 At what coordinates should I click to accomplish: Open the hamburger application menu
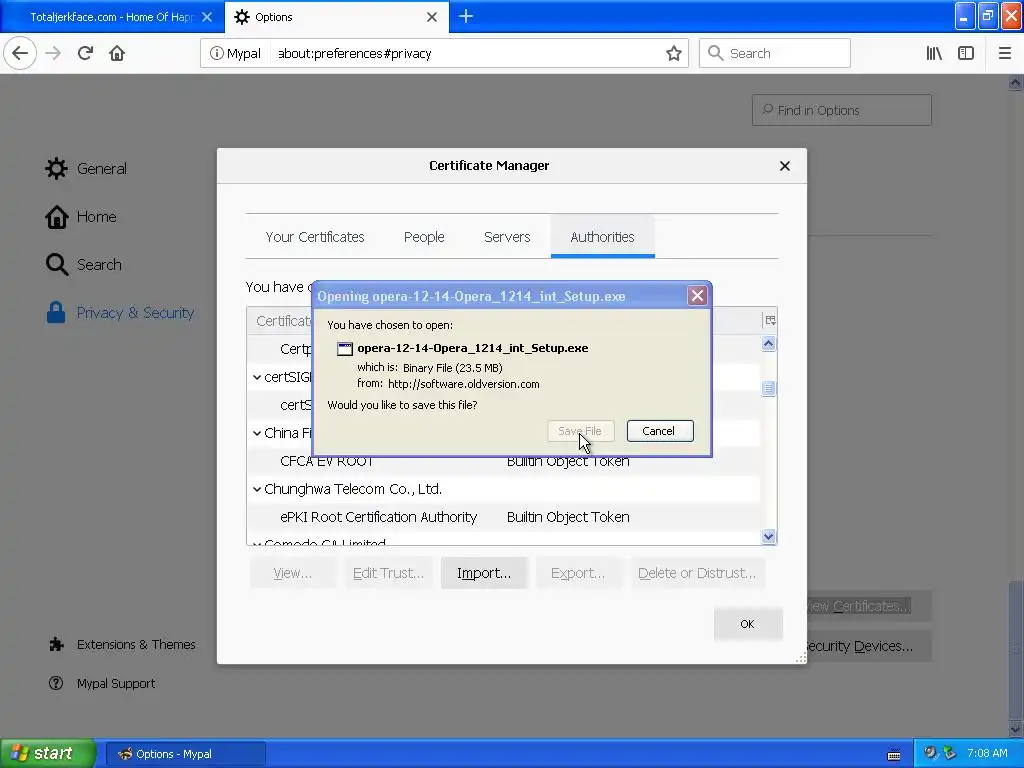tap(1004, 53)
